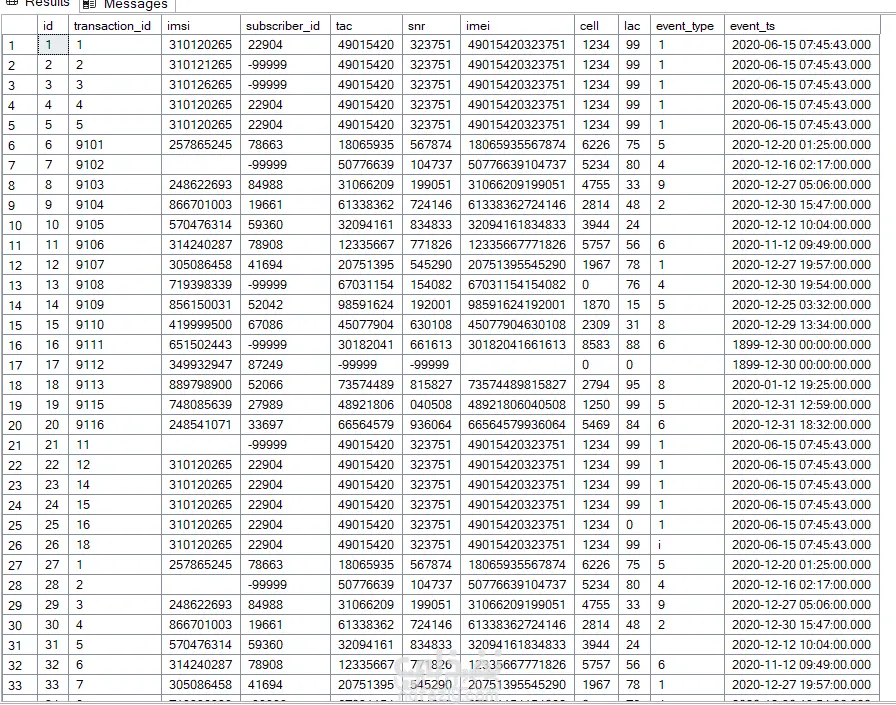Click the snr column header
The height and width of the screenshot is (705, 896).
pos(431,26)
